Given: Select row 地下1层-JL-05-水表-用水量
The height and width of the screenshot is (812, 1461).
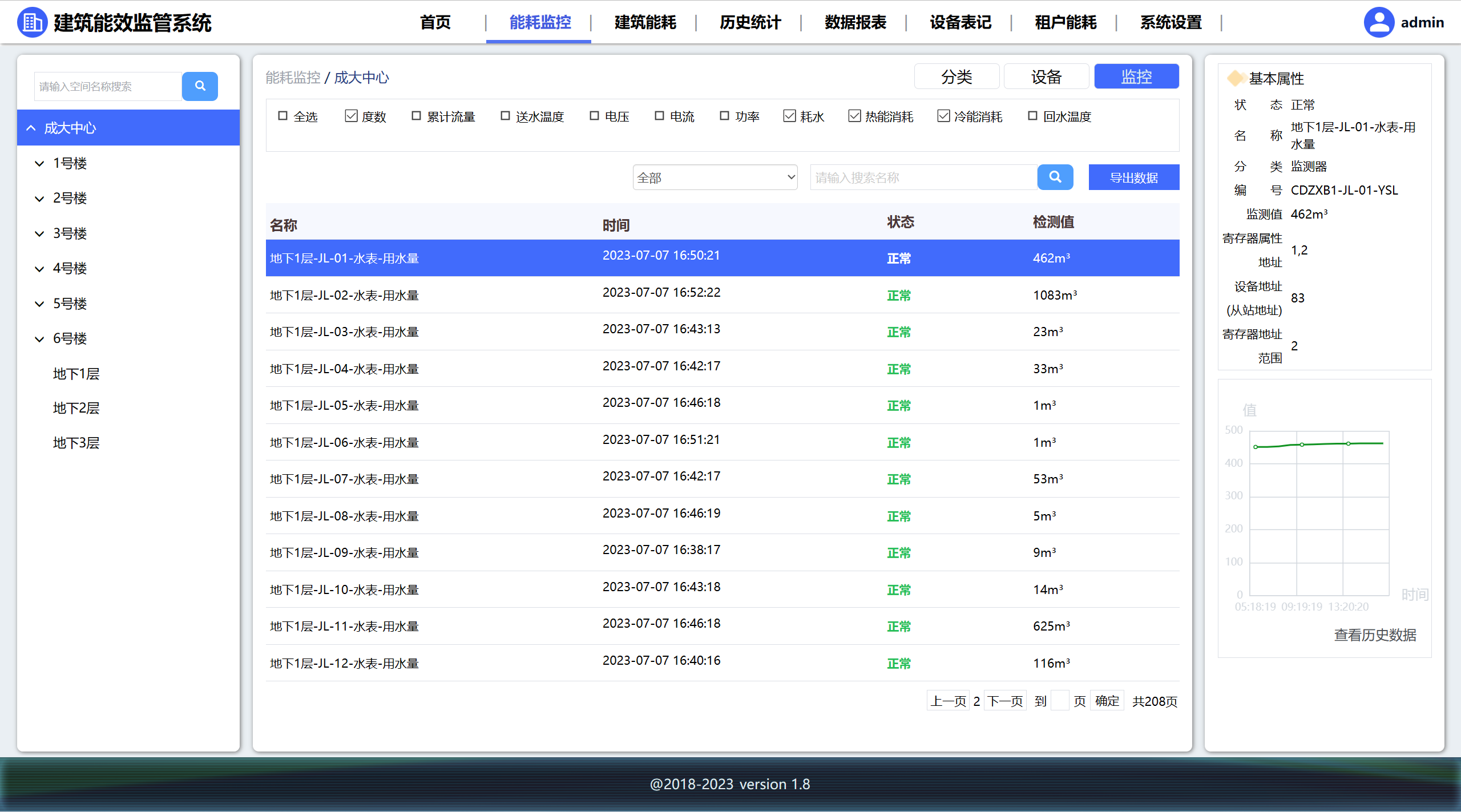Looking at the screenshot, I should coord(723,405).
